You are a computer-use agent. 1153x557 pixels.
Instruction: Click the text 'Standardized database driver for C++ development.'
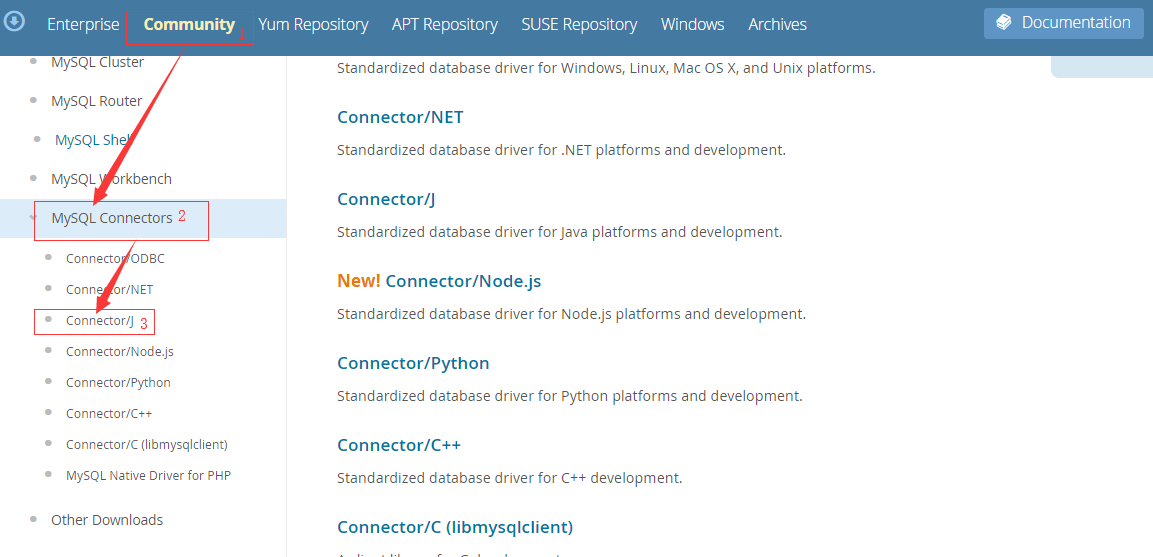click(x=510, y=478)
